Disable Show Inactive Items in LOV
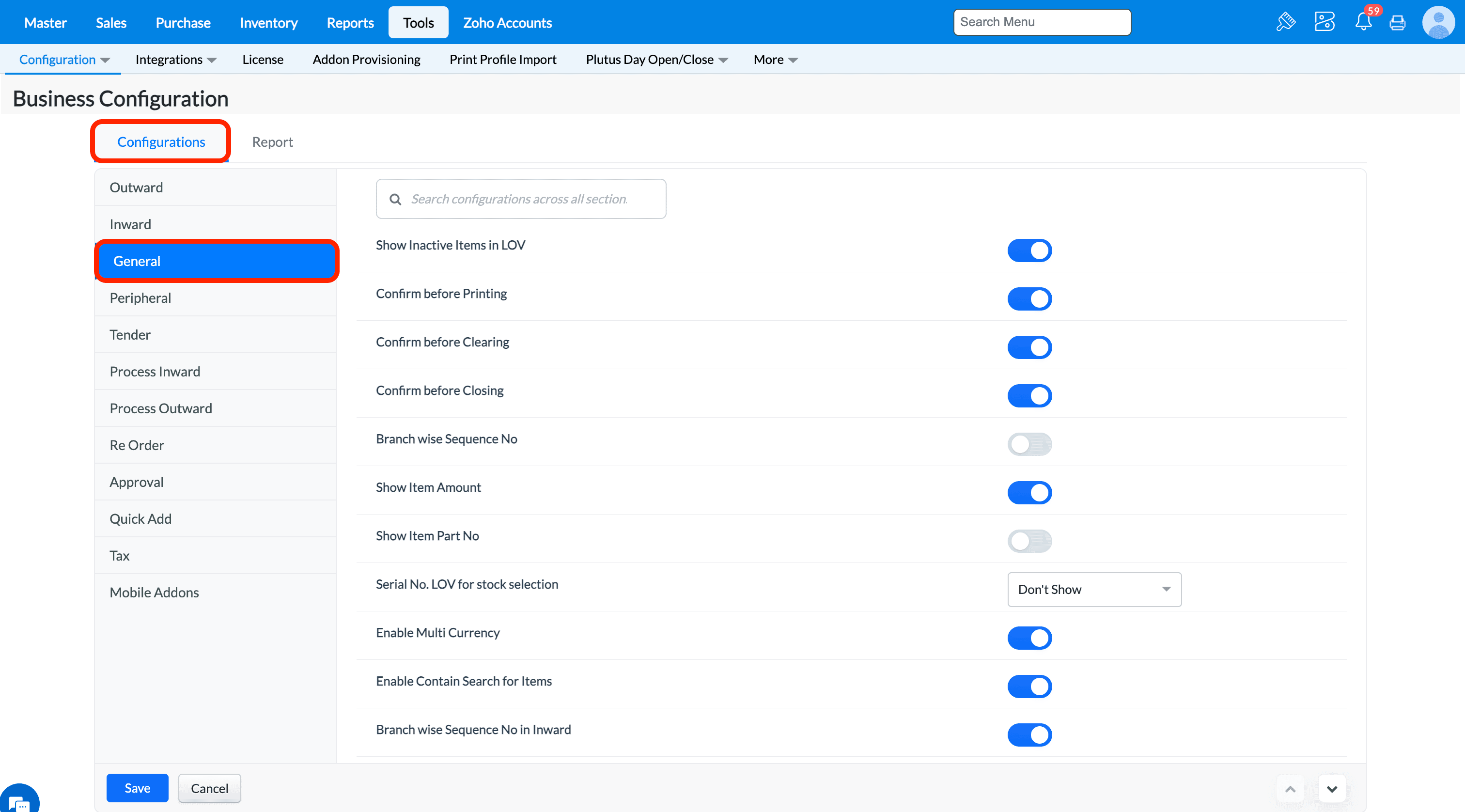1465x812 pixels. point(1029,250)
